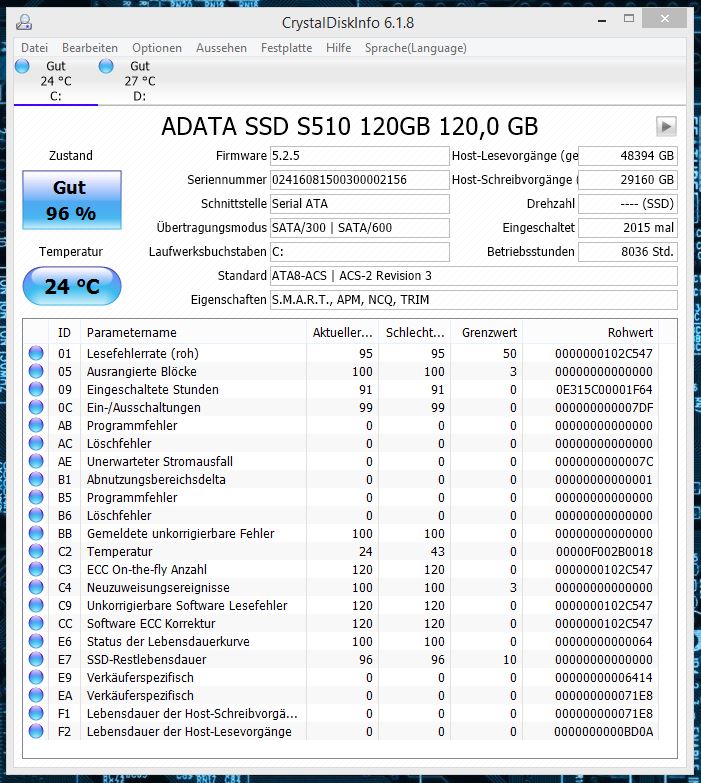The width and height of the screenshot is (701, 783).
Task: Click the 24 °C temperature button
Action: [72, 286]
